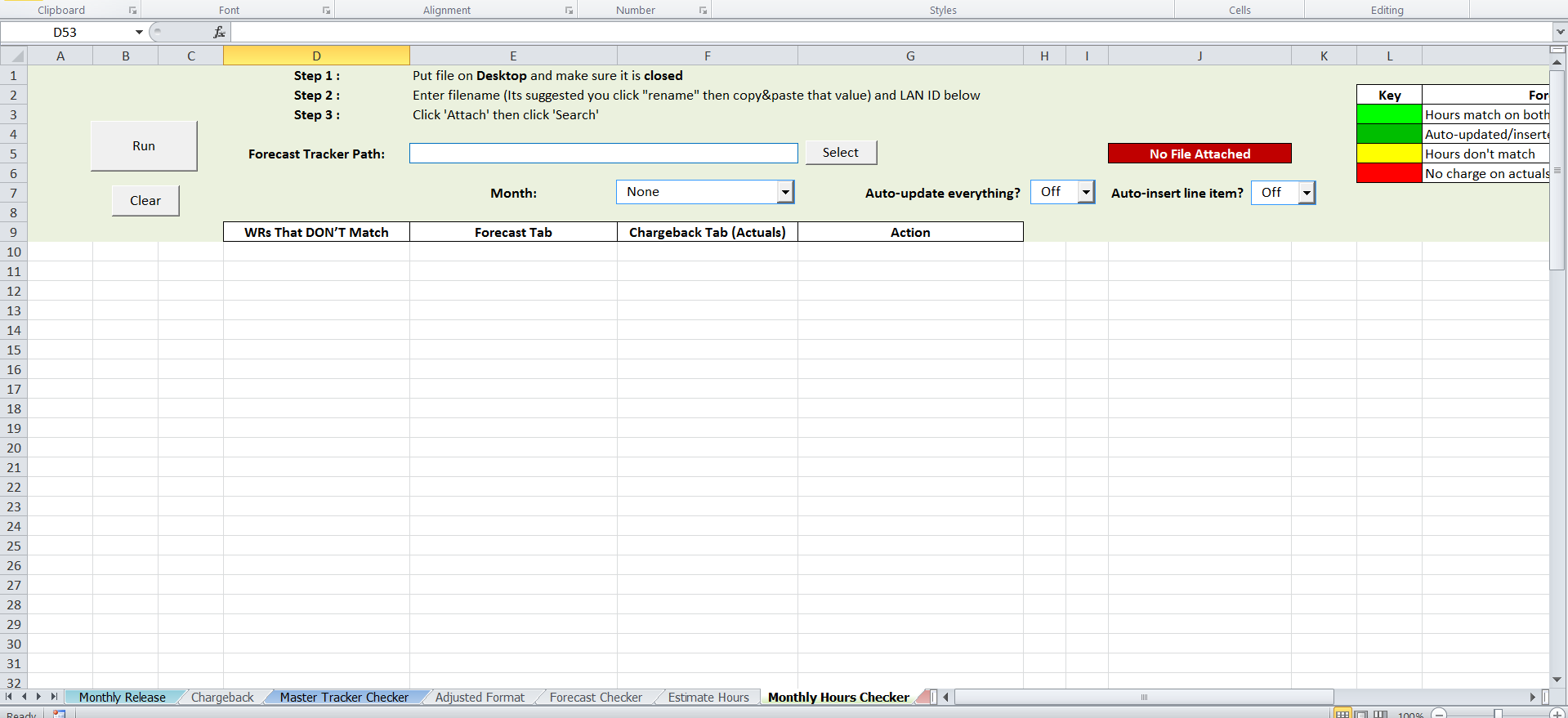Open the Monthly Release sheet tab

coord(123,697)
